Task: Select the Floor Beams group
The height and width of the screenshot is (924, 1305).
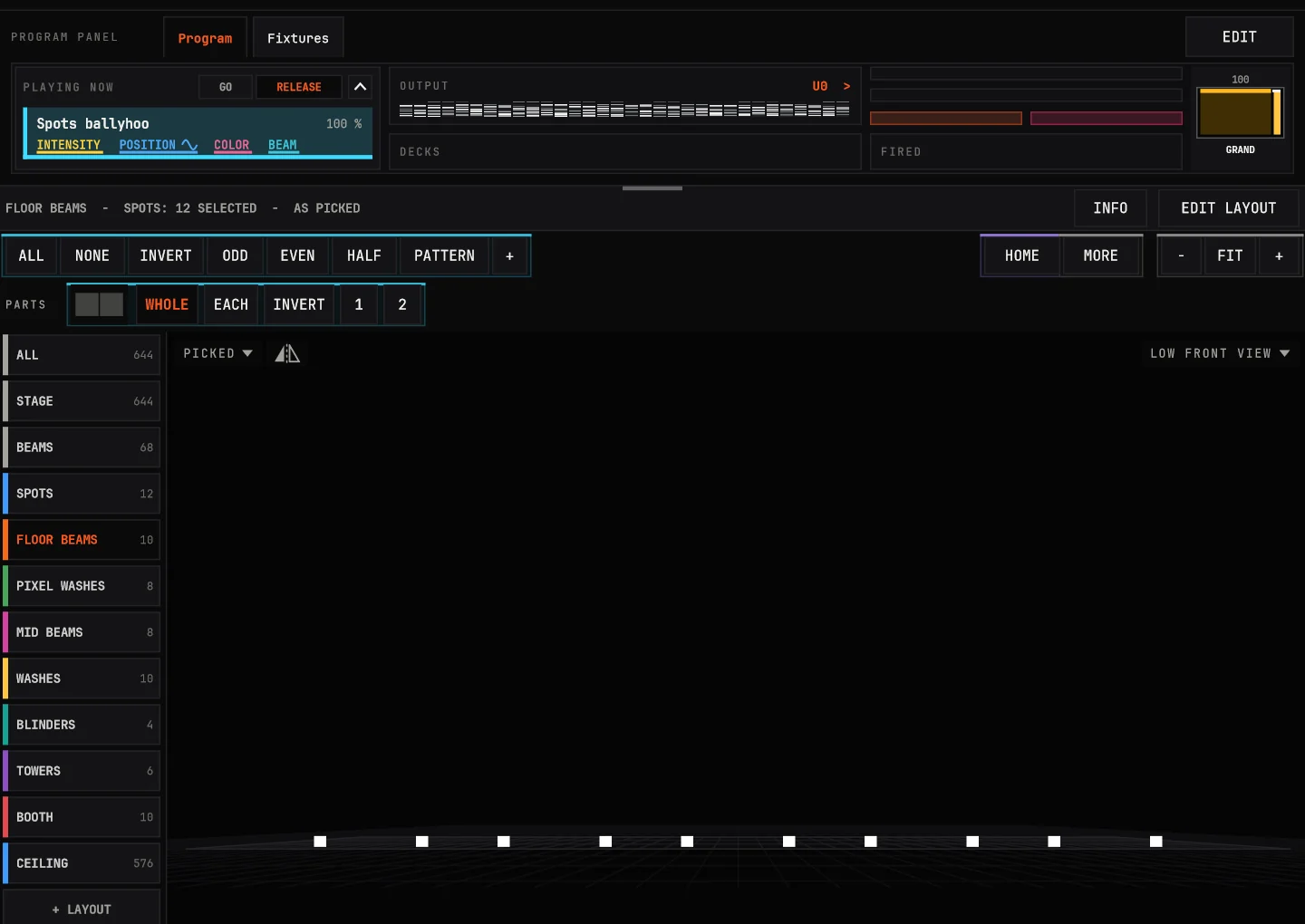Action: [82, 540]
